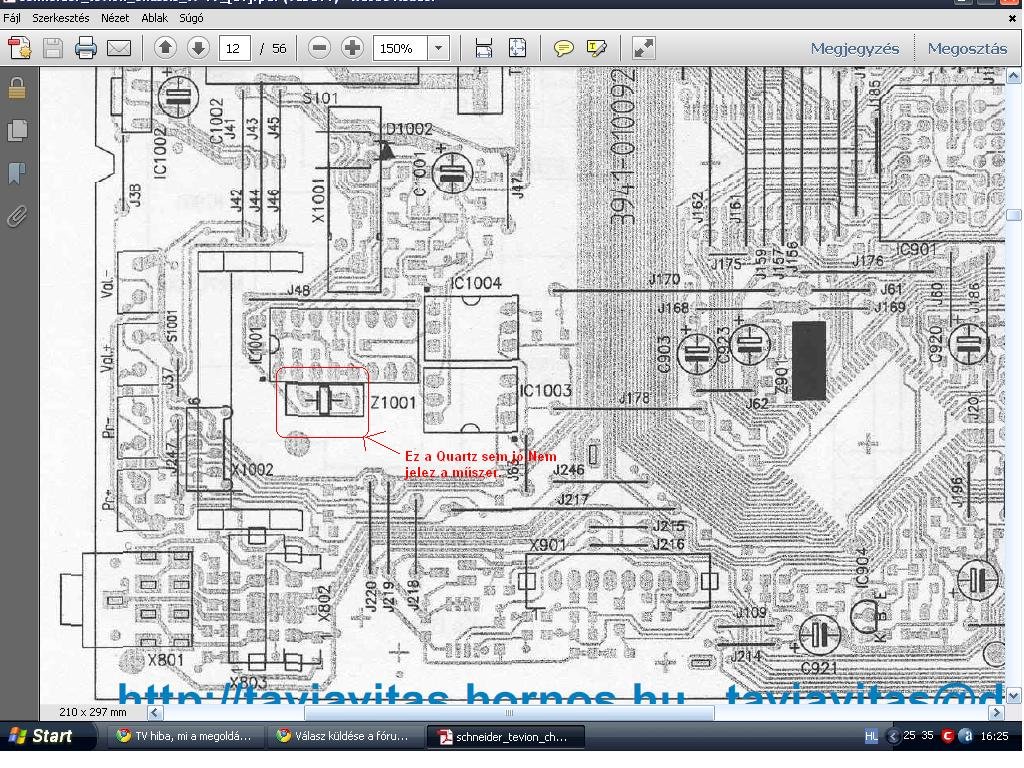This screenshot has height=768, width=1024.
Task: Add a sticky note comment bubble
Action: click(563, 48)
